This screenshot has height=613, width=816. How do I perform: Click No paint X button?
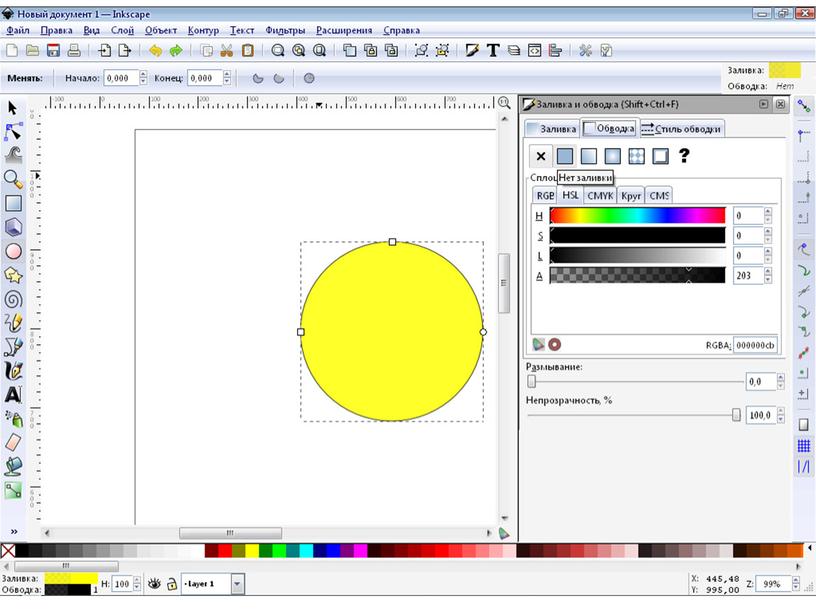(x=541, y=156)
